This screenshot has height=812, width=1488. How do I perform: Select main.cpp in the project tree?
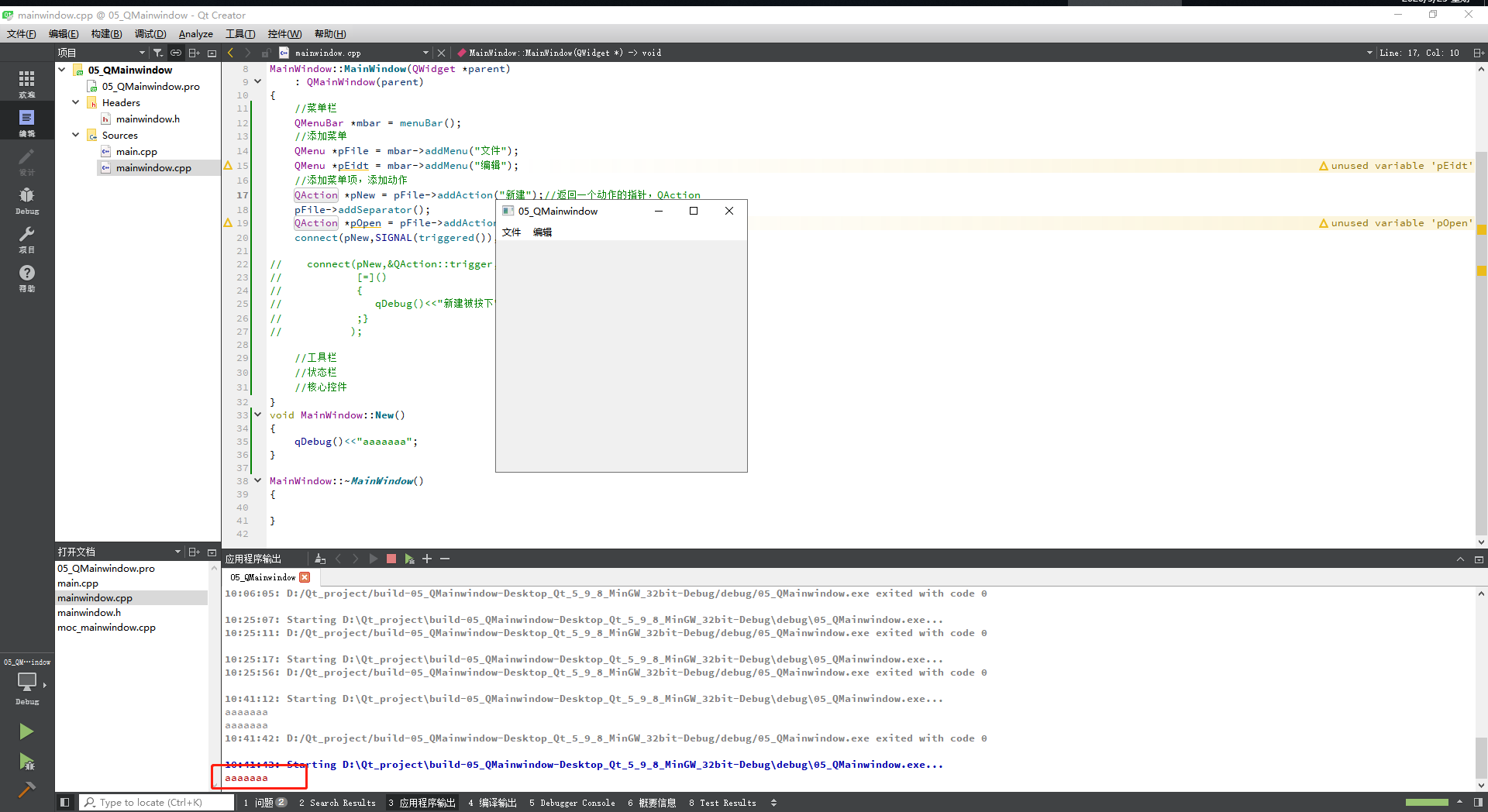click(136, 151)
